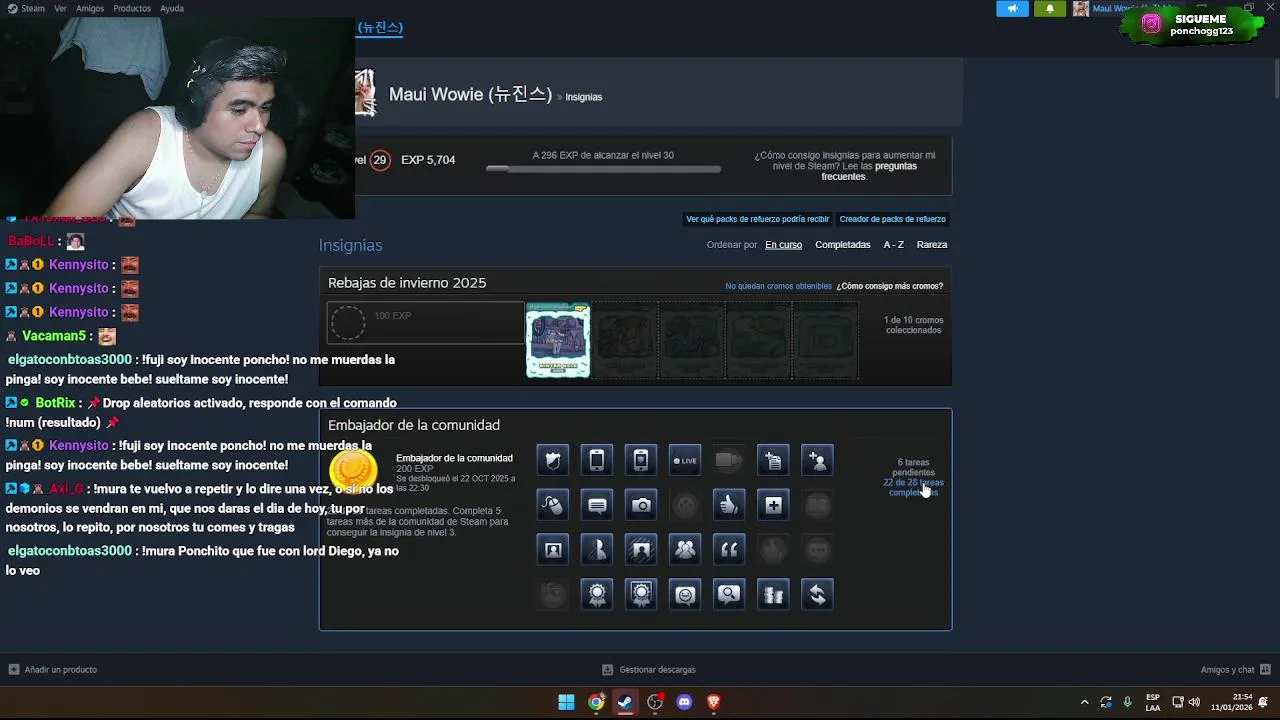This screenshot has height=720, width=1280.
Task: Open the collected Winter Sale trading card
Action: click(x=558, y=340)
